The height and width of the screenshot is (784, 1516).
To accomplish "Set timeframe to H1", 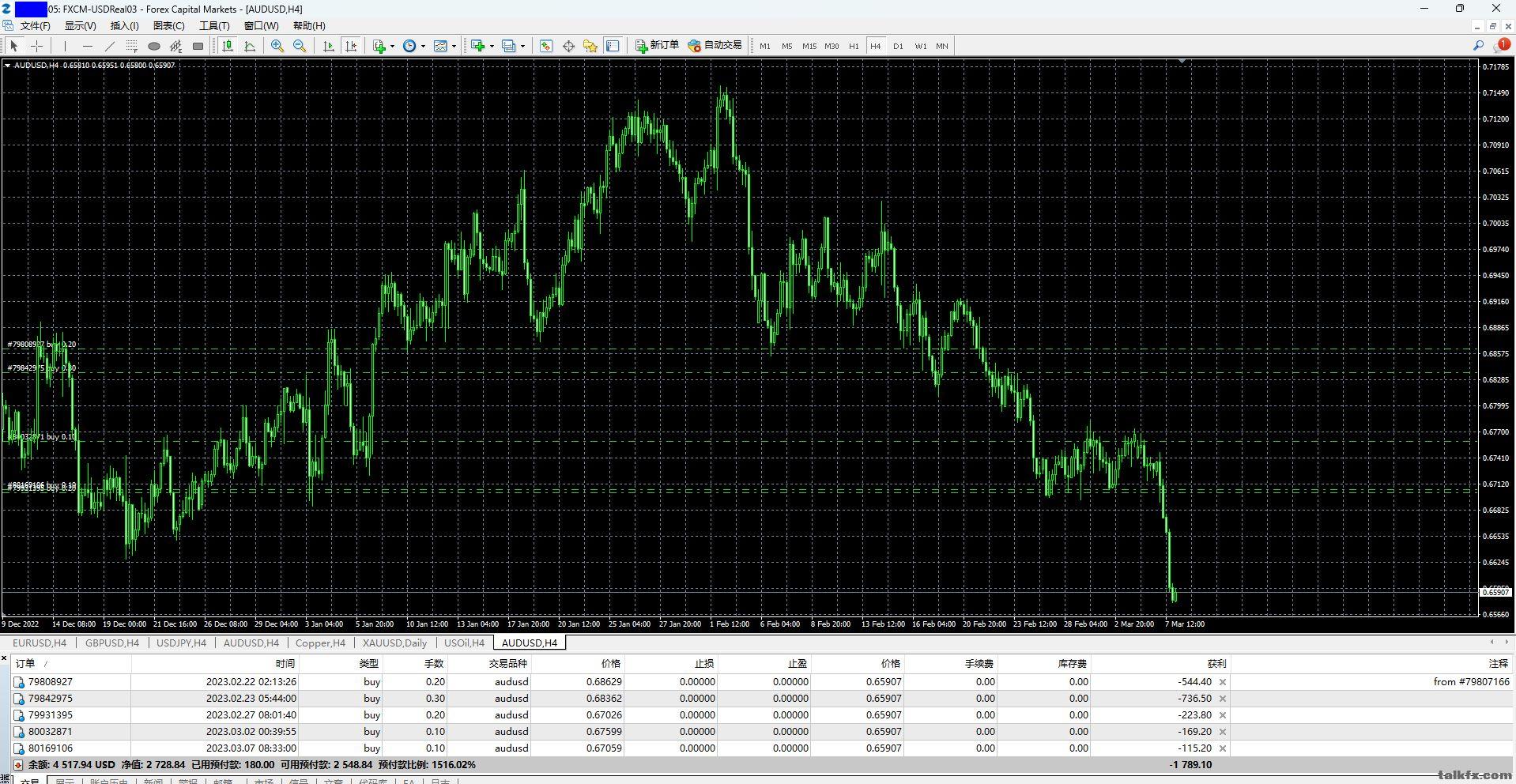I will 854,46.
